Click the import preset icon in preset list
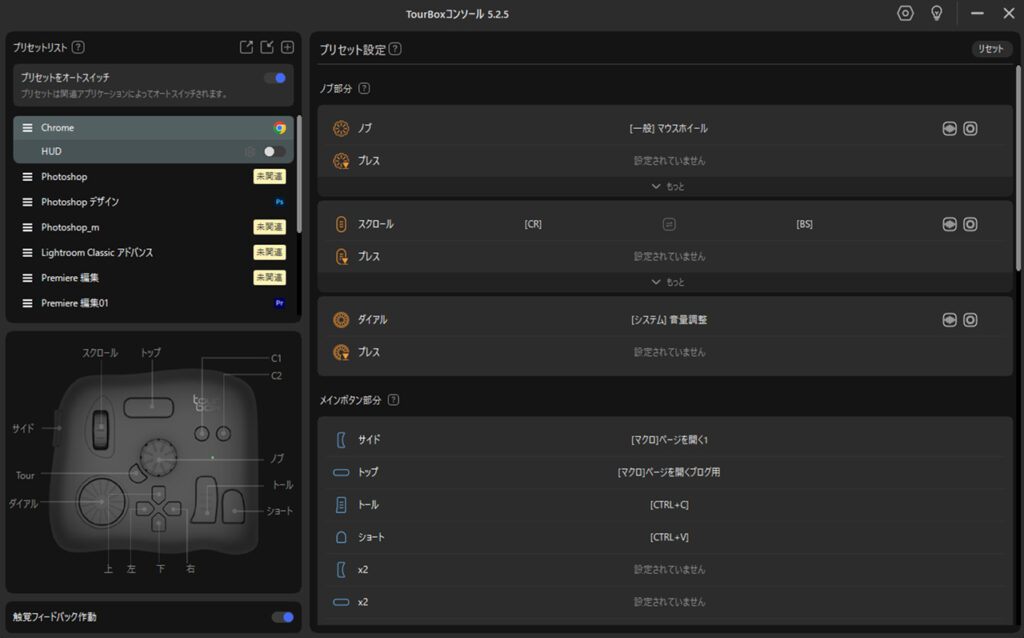Screen dimensions: 1024x638 pos(267,47)
